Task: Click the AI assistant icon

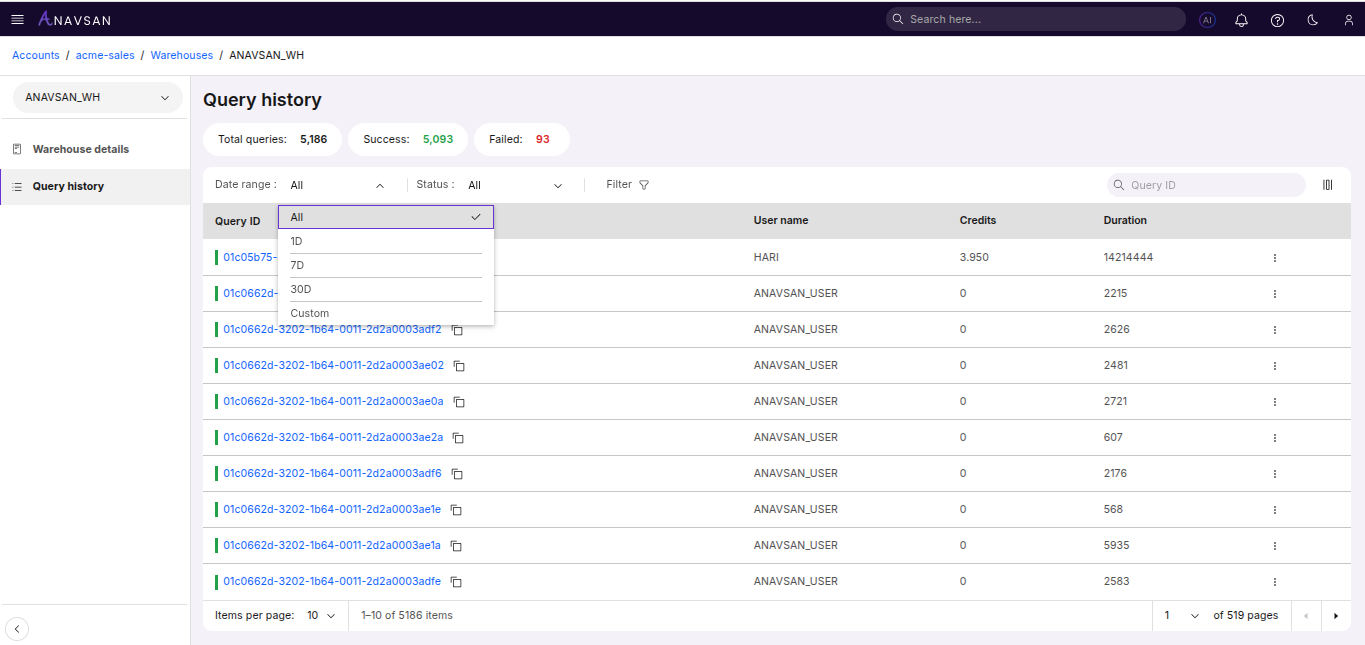Action: [x=1207, y=20]
